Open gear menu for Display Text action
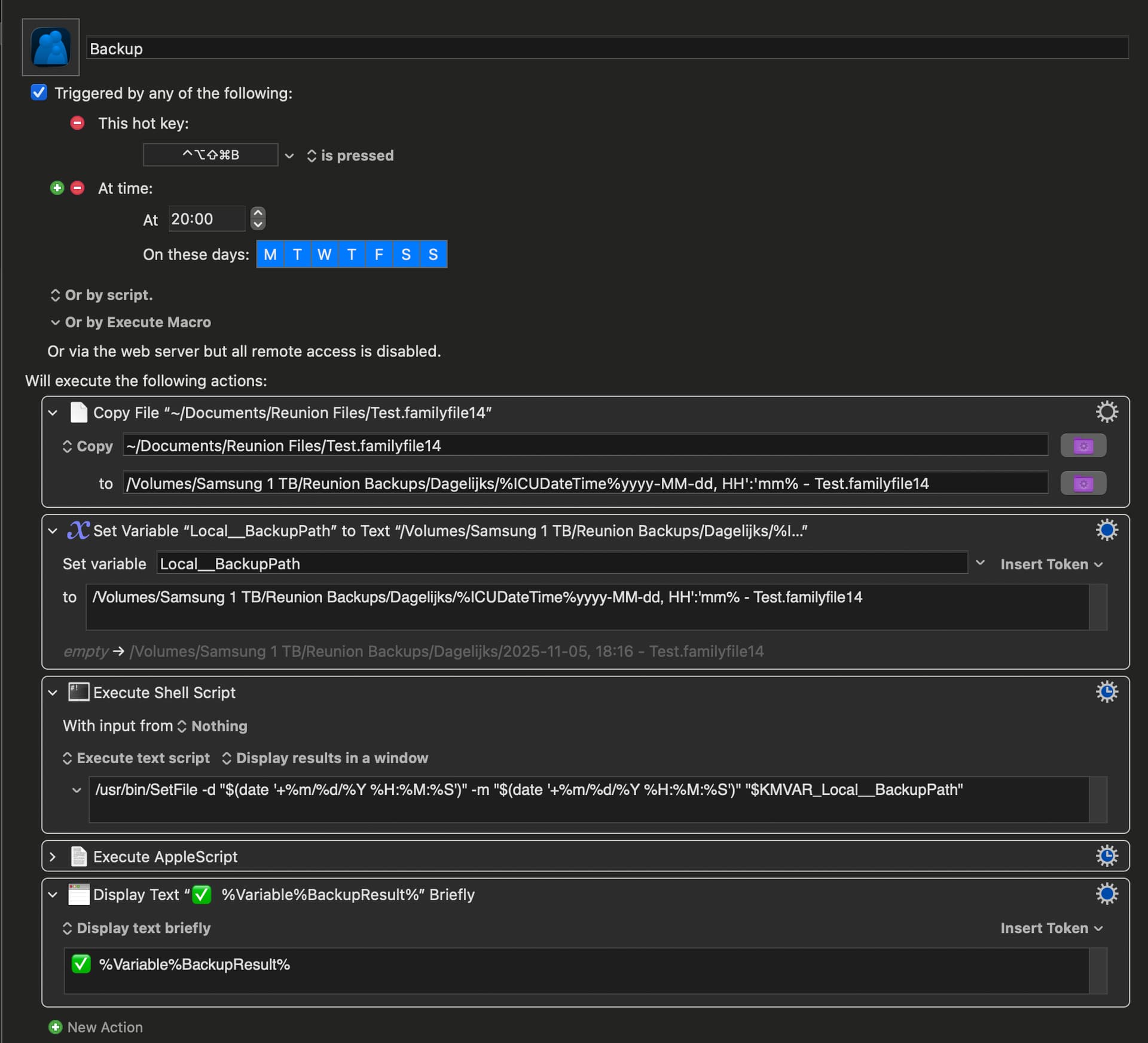Viewport: 1148px width, 1043px height. [1106, 894]
